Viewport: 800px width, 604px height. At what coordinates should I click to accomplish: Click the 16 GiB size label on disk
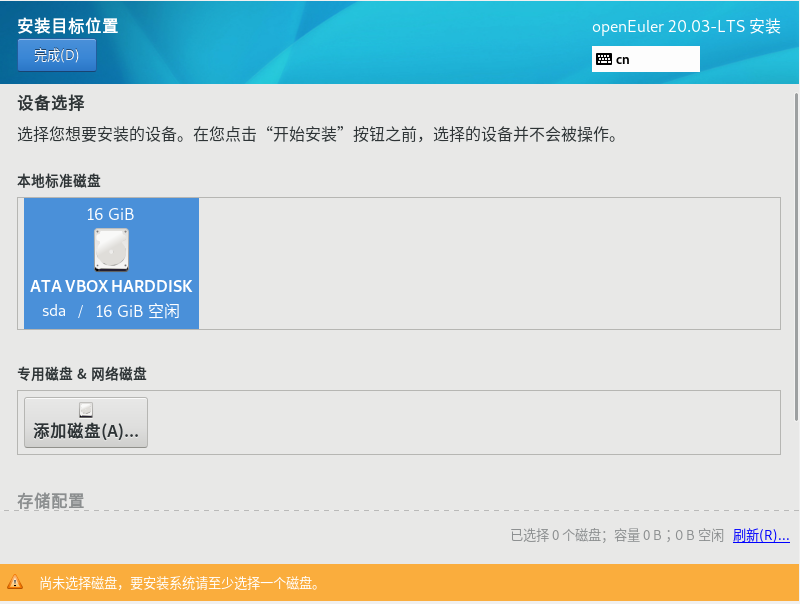pyautogui.click(x=110, y=214)
